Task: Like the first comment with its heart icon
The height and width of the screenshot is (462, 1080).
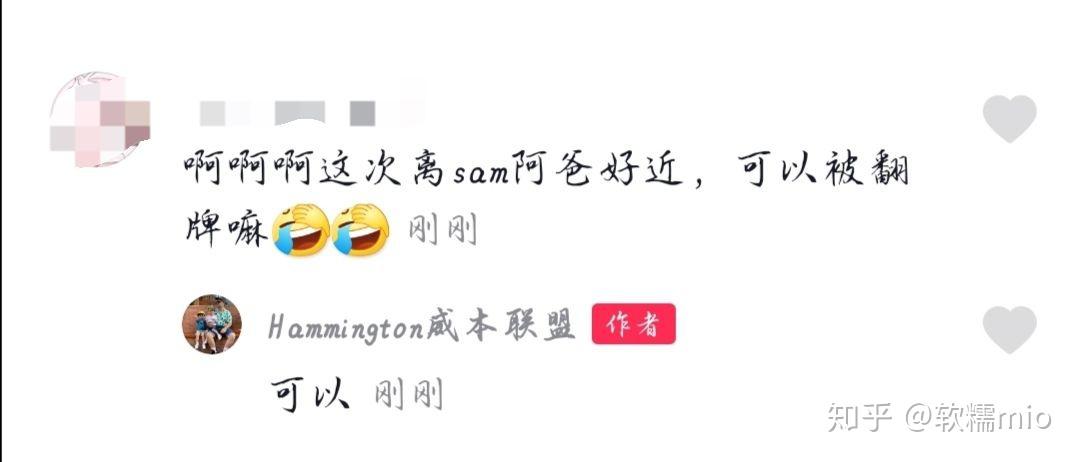Action: pyautogui.click(x=1009, y=118)
